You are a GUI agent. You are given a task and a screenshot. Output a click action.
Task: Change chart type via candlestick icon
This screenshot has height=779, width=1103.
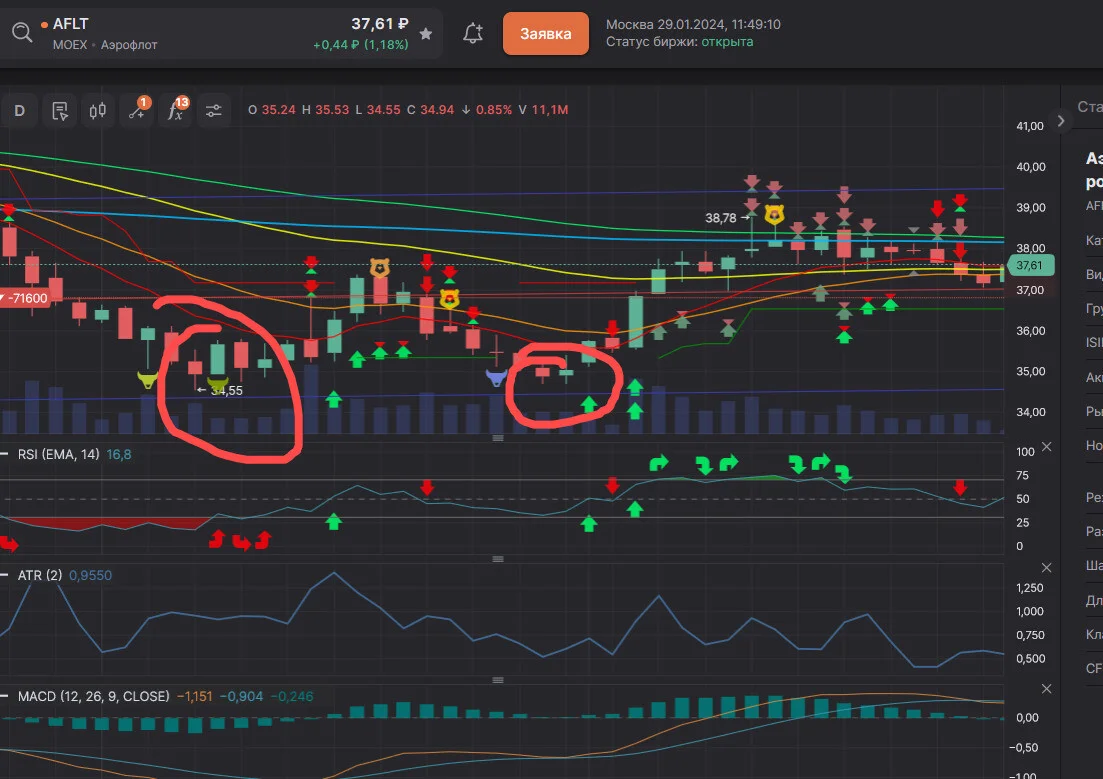coord(98,110)
